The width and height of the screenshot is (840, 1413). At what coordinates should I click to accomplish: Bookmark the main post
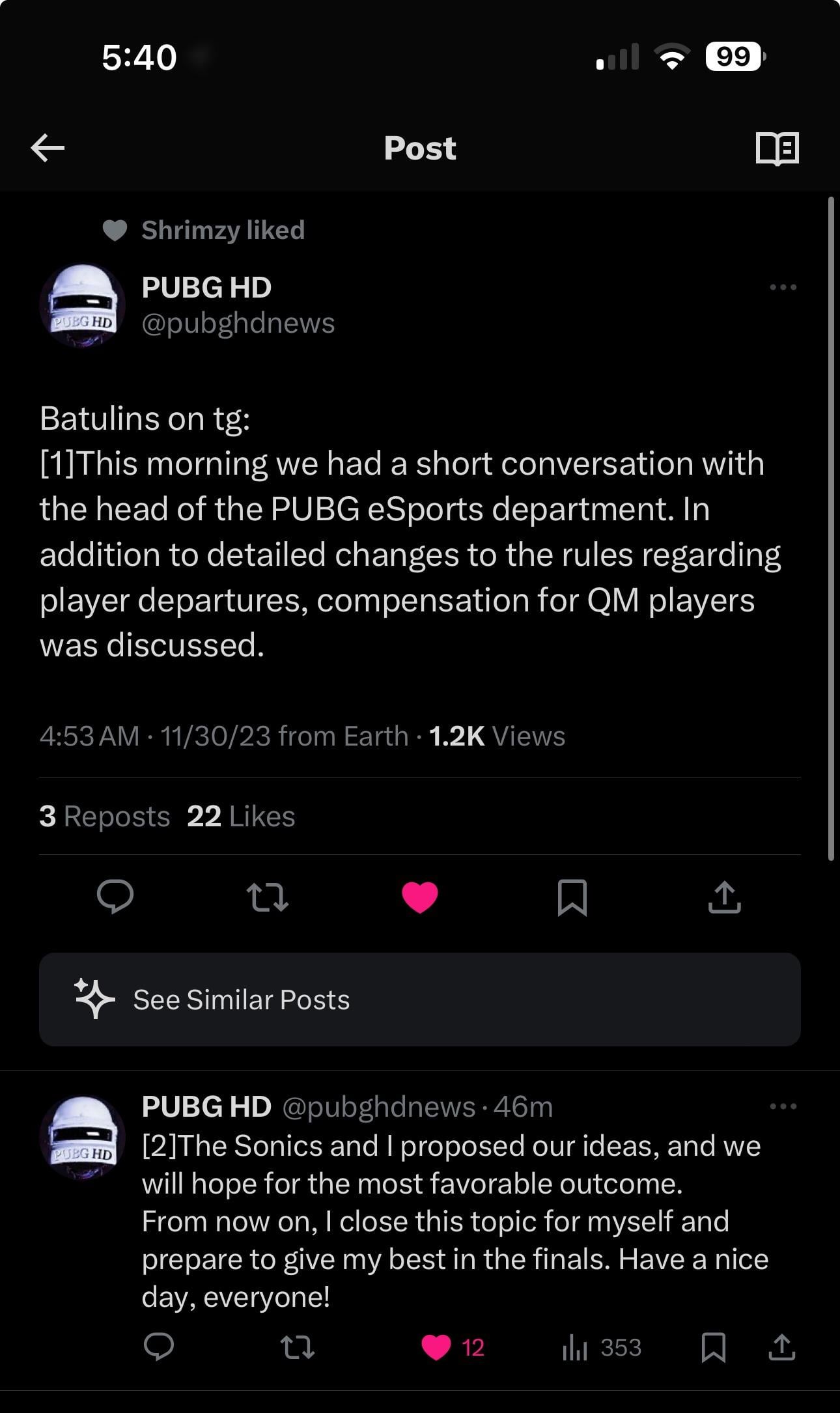point(572,897)
